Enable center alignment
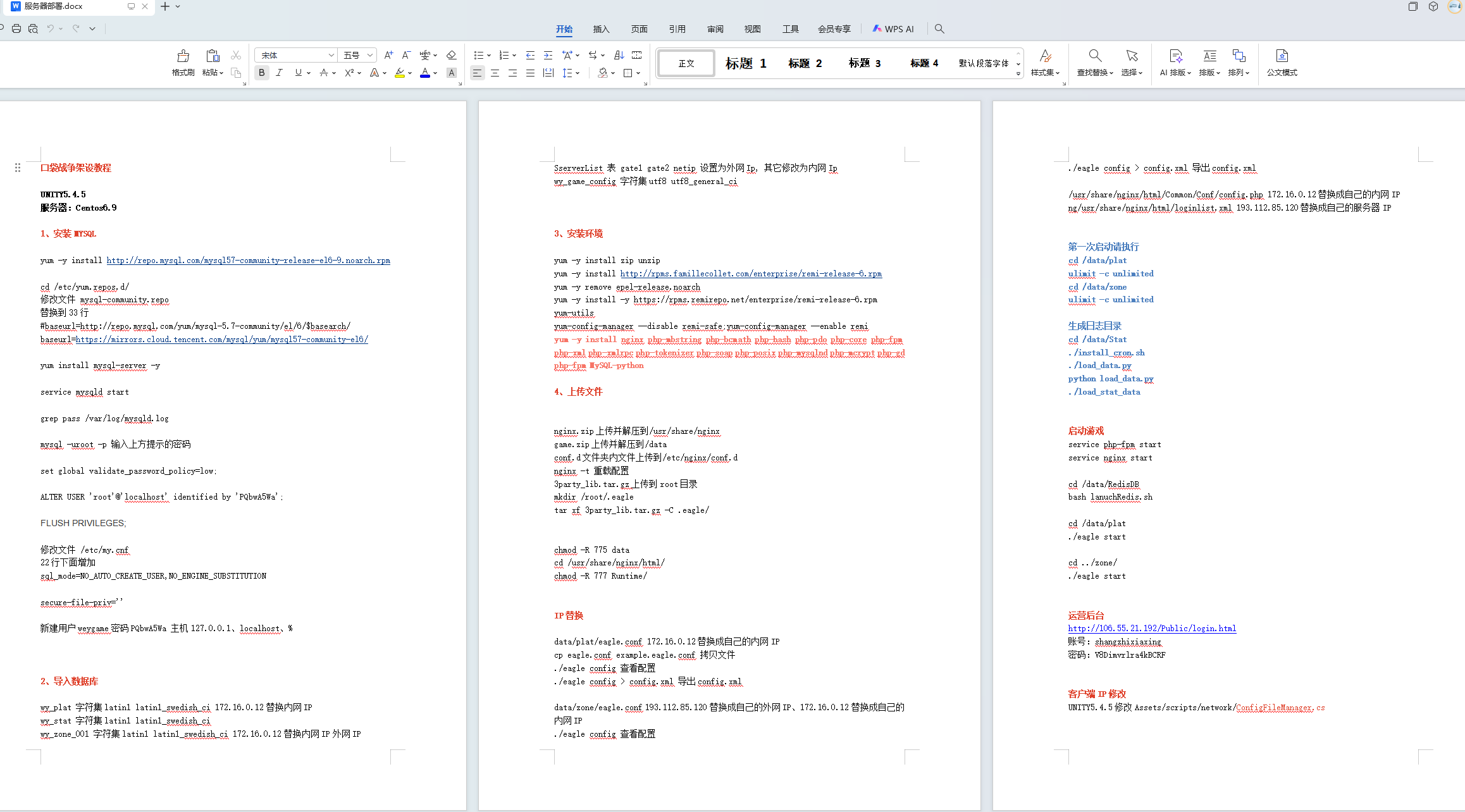1465x812 pixels. point(495,73)
